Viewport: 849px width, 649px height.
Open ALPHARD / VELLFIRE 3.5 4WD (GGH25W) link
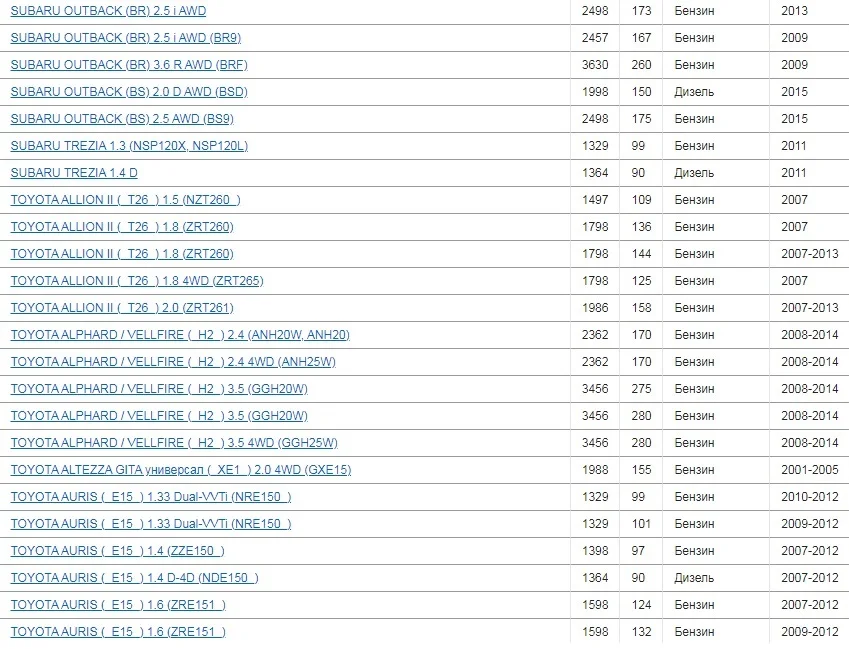tap(174, 444)
